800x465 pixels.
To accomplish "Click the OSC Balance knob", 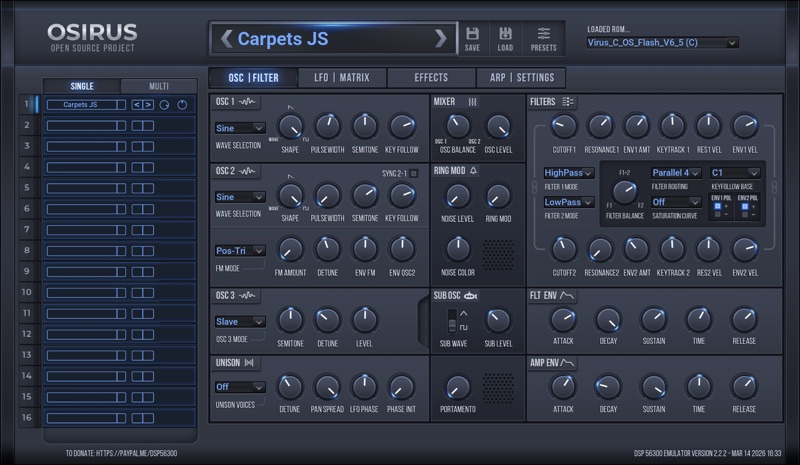I will [x=457, y=127].
